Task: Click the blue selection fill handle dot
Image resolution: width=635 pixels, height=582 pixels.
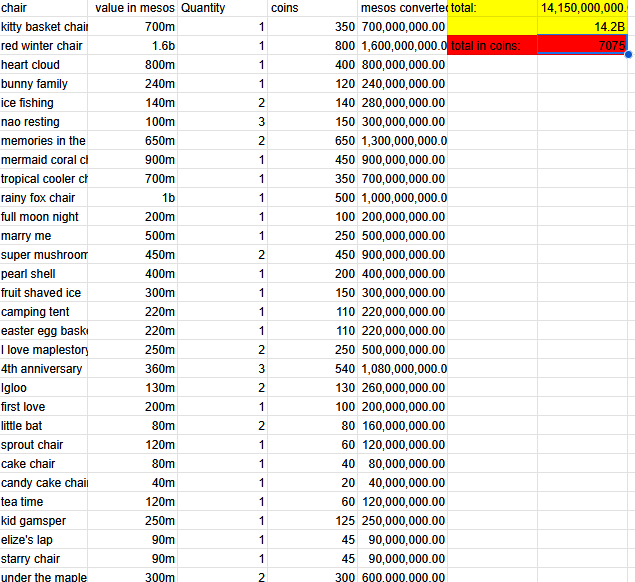Action: [629, 55]
